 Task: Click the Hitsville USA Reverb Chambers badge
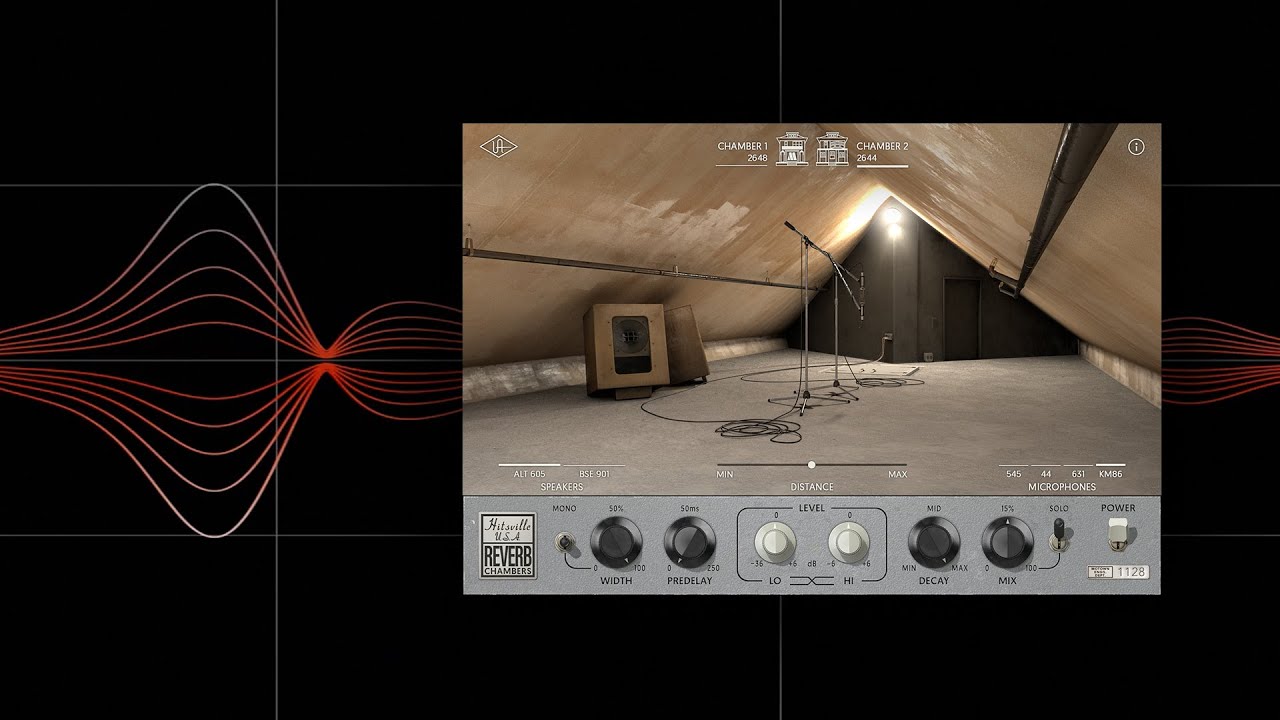coord(508,545)
